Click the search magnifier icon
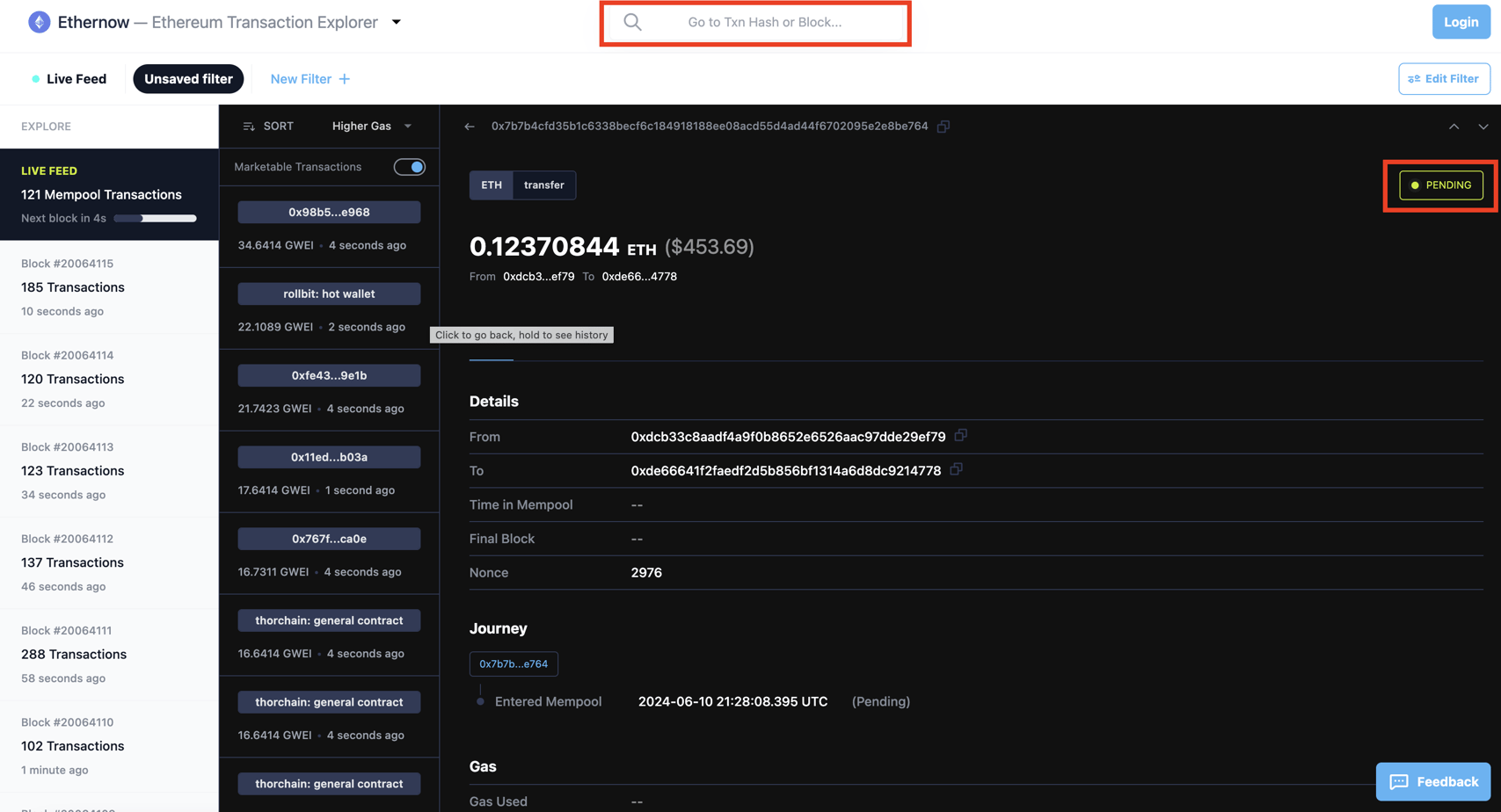 click(632, 21)
